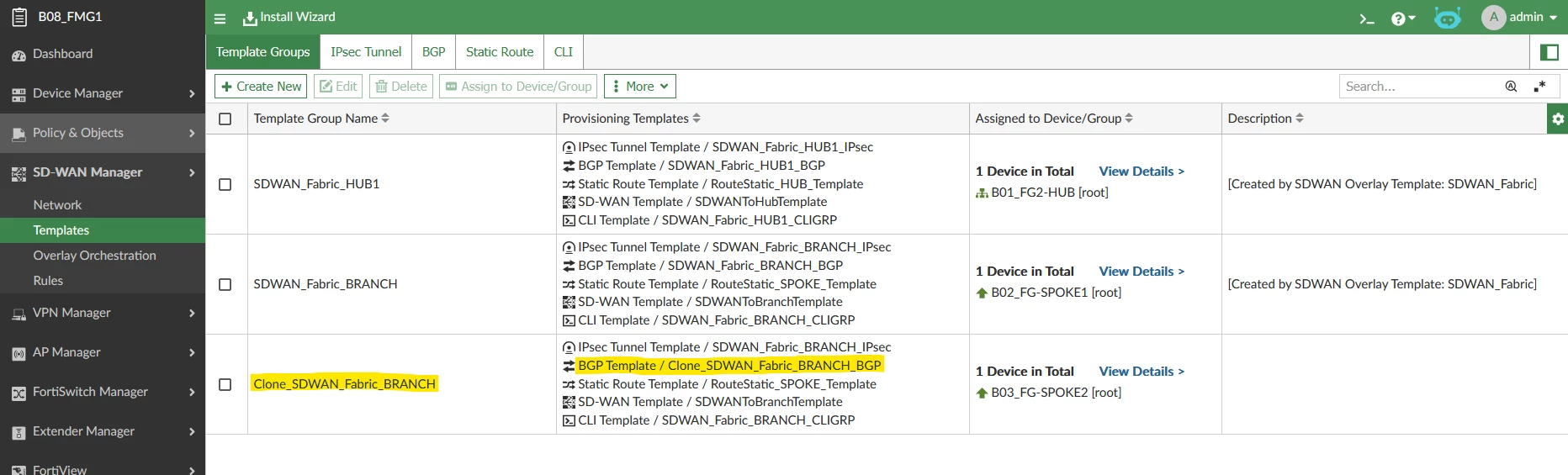Expand the Extender Manager chevron
This screenshot has width=1568, height=475.
point(192,432)
